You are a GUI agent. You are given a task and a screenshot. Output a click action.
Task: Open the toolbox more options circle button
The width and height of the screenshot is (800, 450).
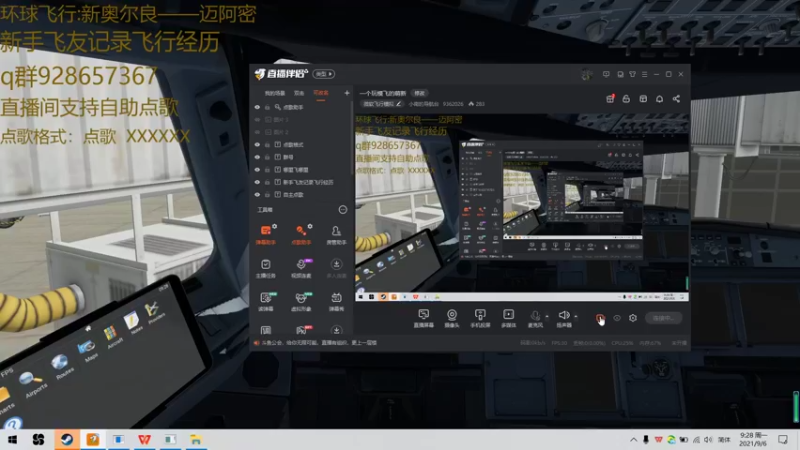tap(343, 210)
